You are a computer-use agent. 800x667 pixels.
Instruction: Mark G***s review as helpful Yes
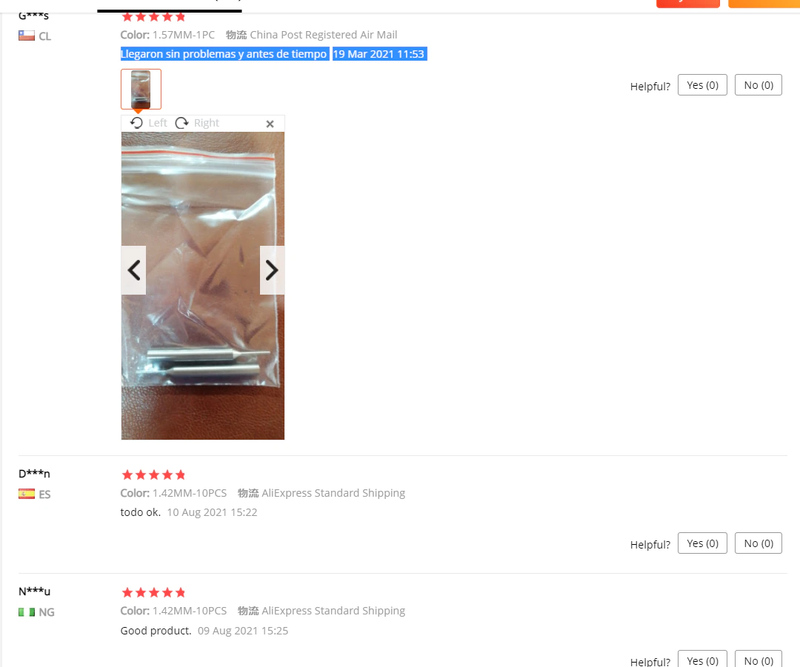point(702,85)
